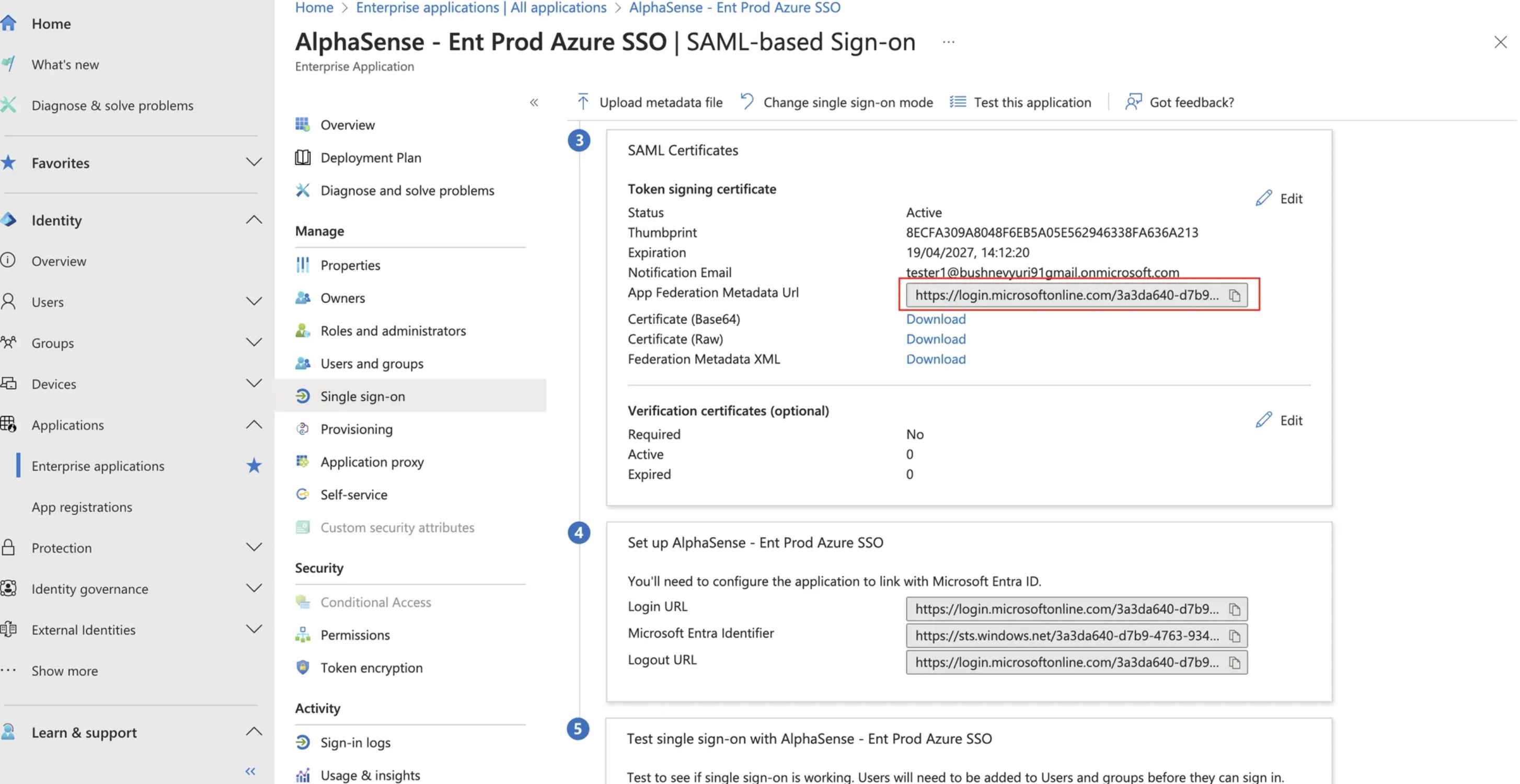
Task: Click the Upload metadata file icon
Action: point(583,102)
